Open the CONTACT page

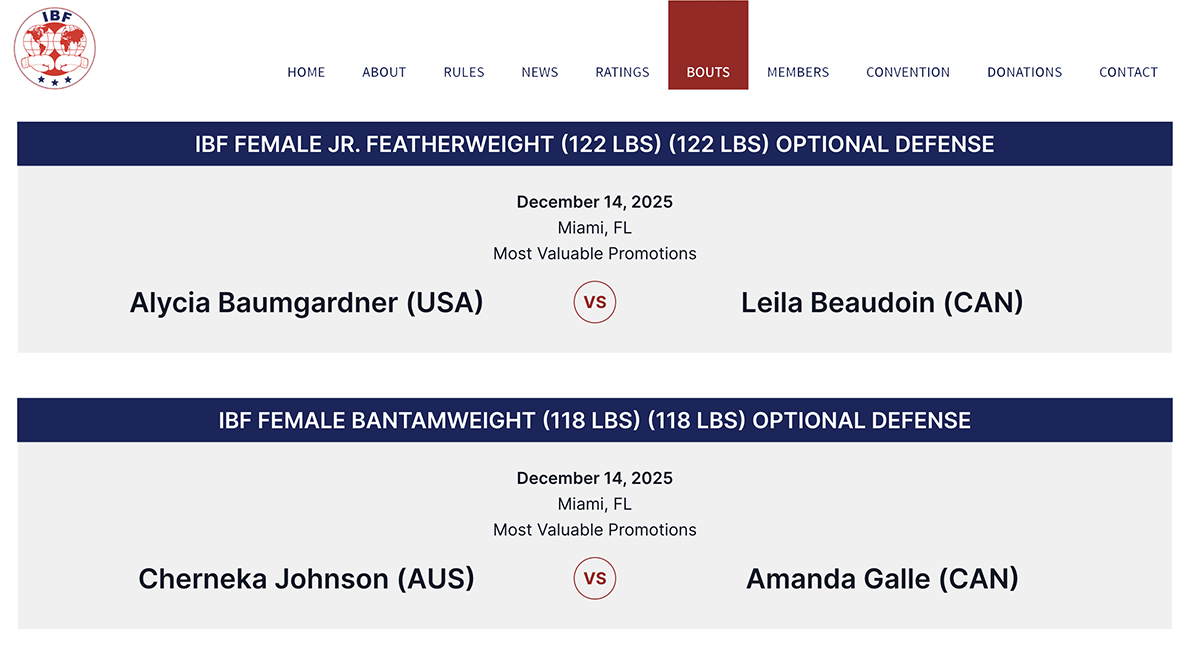point(1128,71)
